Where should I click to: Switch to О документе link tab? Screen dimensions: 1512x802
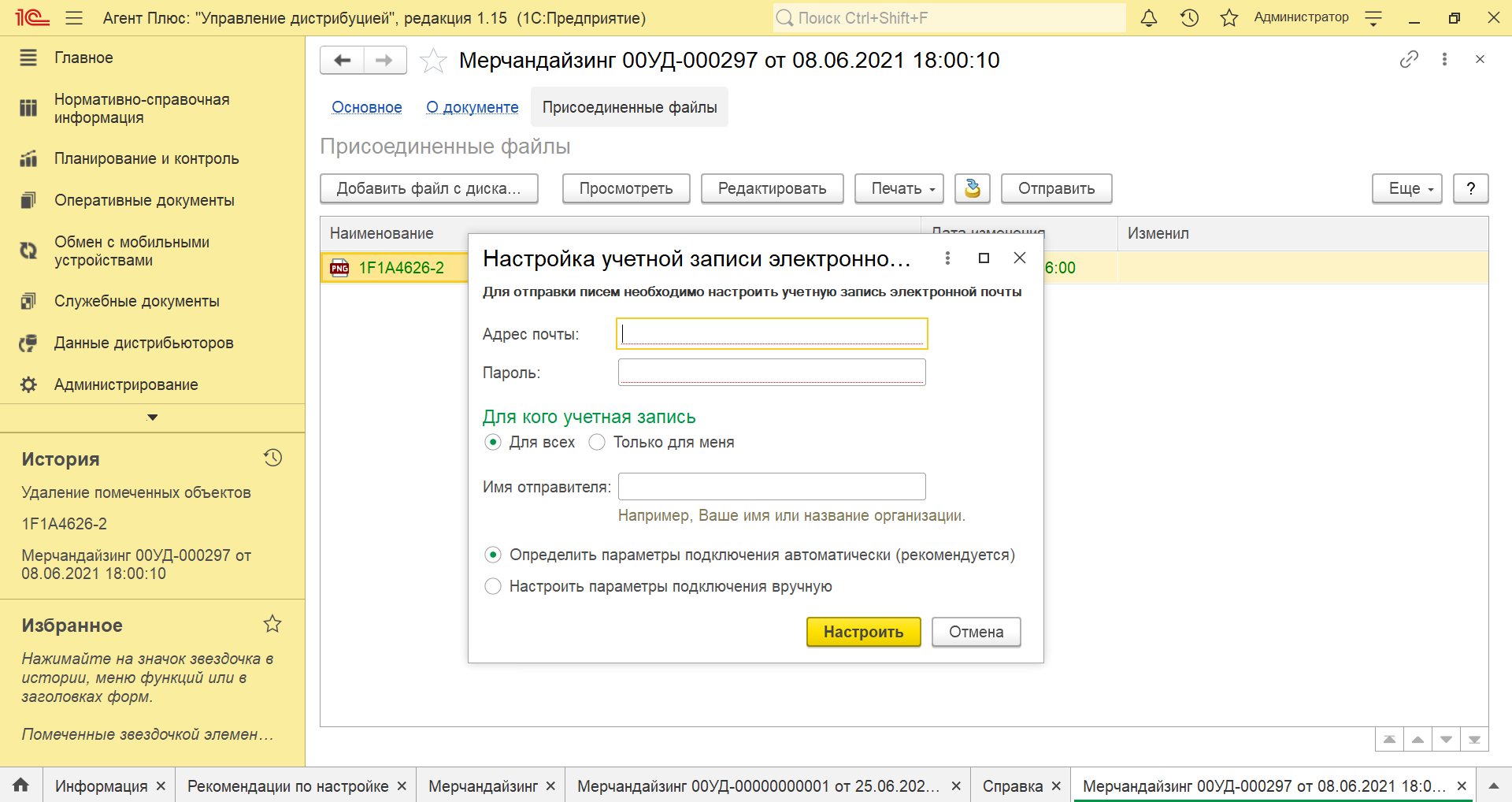point(472,107)
